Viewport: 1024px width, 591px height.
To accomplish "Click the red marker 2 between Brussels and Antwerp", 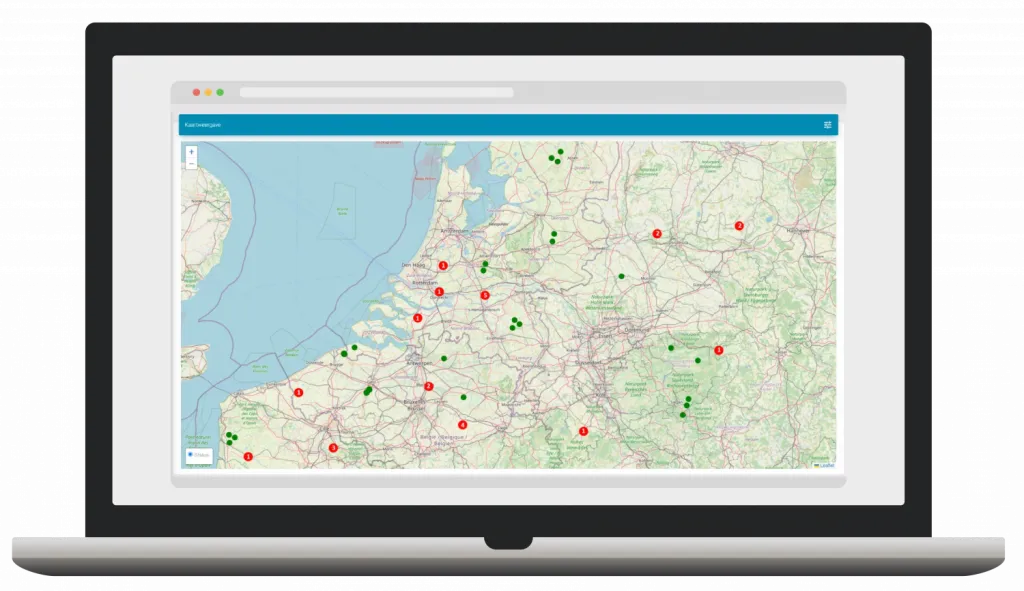I will (427, 385).
